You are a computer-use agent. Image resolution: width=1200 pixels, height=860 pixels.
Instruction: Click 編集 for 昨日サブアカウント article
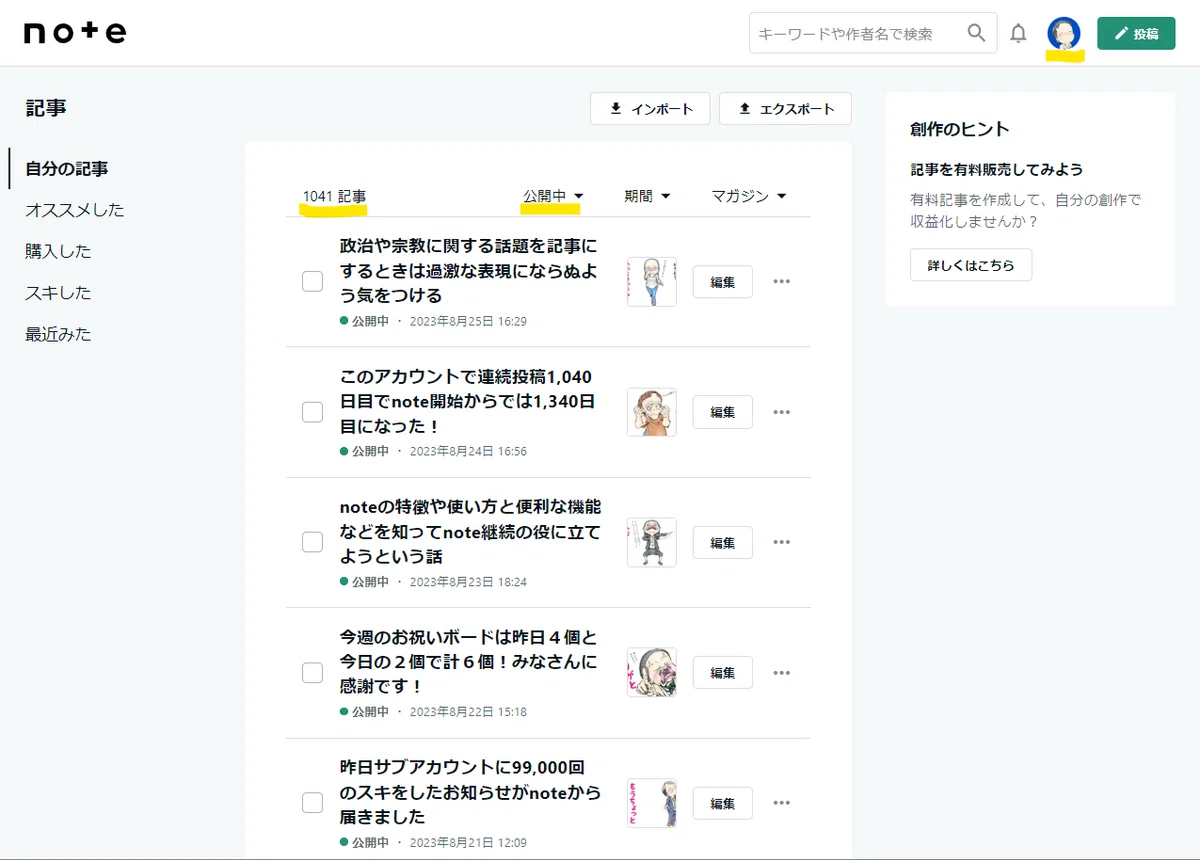click(723, 803)
